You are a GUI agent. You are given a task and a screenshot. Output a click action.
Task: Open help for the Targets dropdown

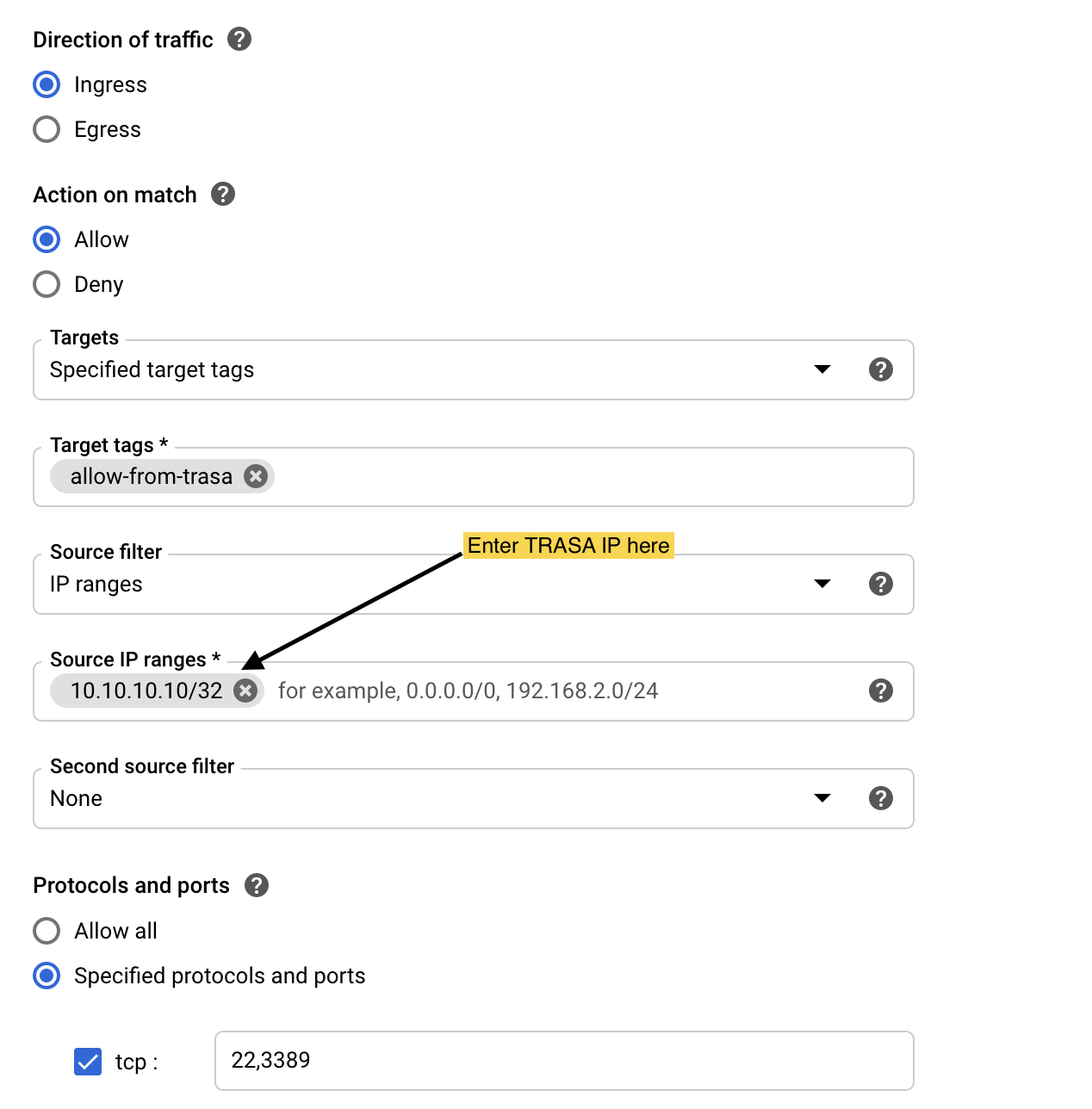880,369
